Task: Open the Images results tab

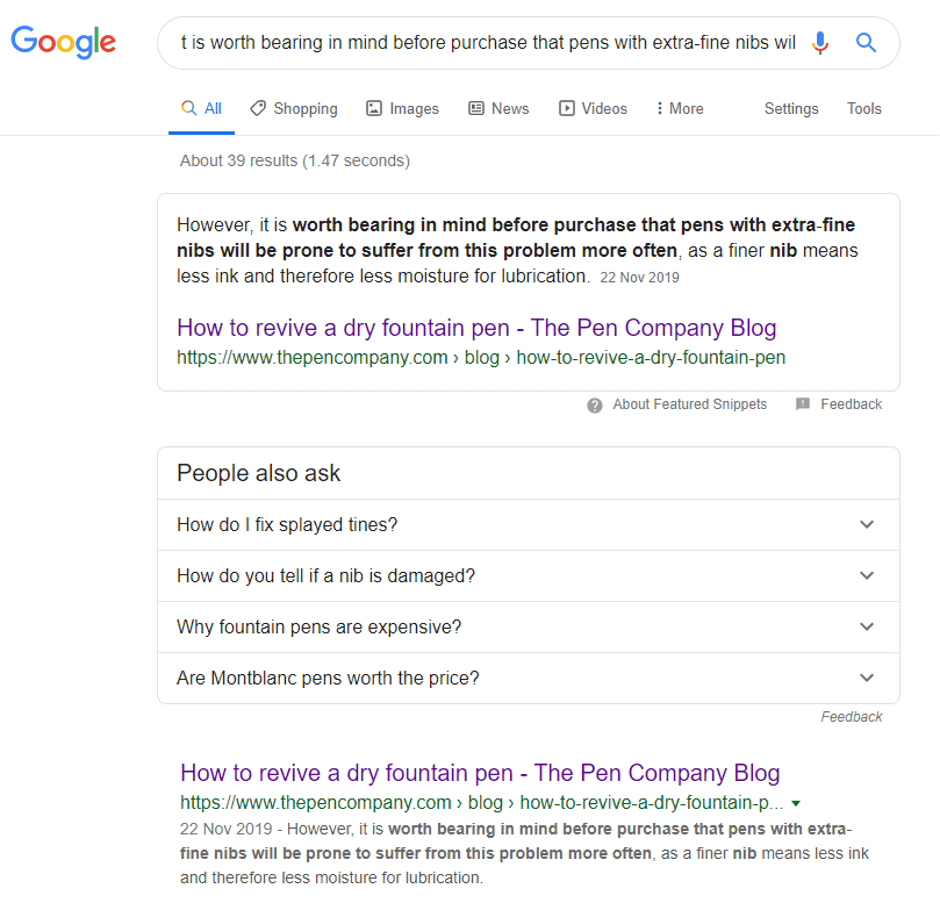Action: pos(402,109)
